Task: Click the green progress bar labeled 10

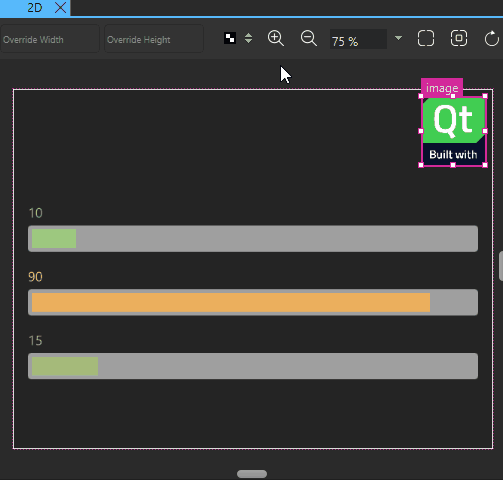Action: pos(253,238)
